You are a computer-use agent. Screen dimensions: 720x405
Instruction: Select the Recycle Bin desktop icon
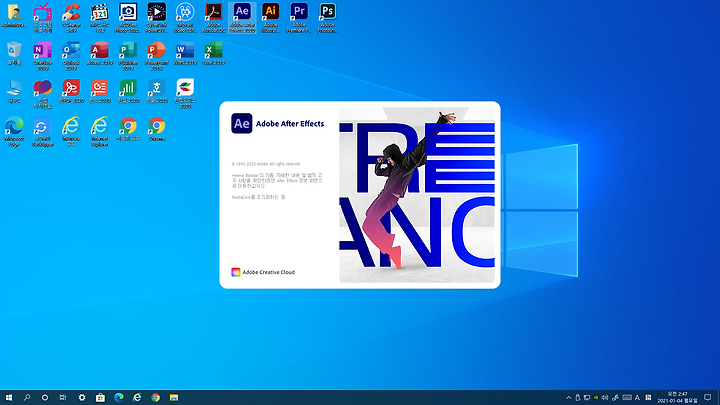tap(14, 53)
